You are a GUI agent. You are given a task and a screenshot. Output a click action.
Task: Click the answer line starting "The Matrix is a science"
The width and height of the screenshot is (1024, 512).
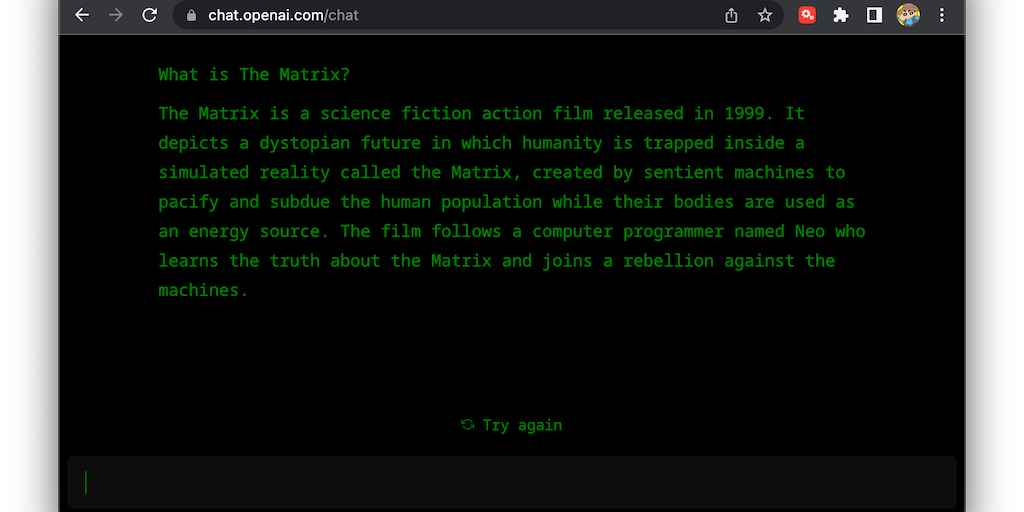pyautogui.click(x=481, y=114)
